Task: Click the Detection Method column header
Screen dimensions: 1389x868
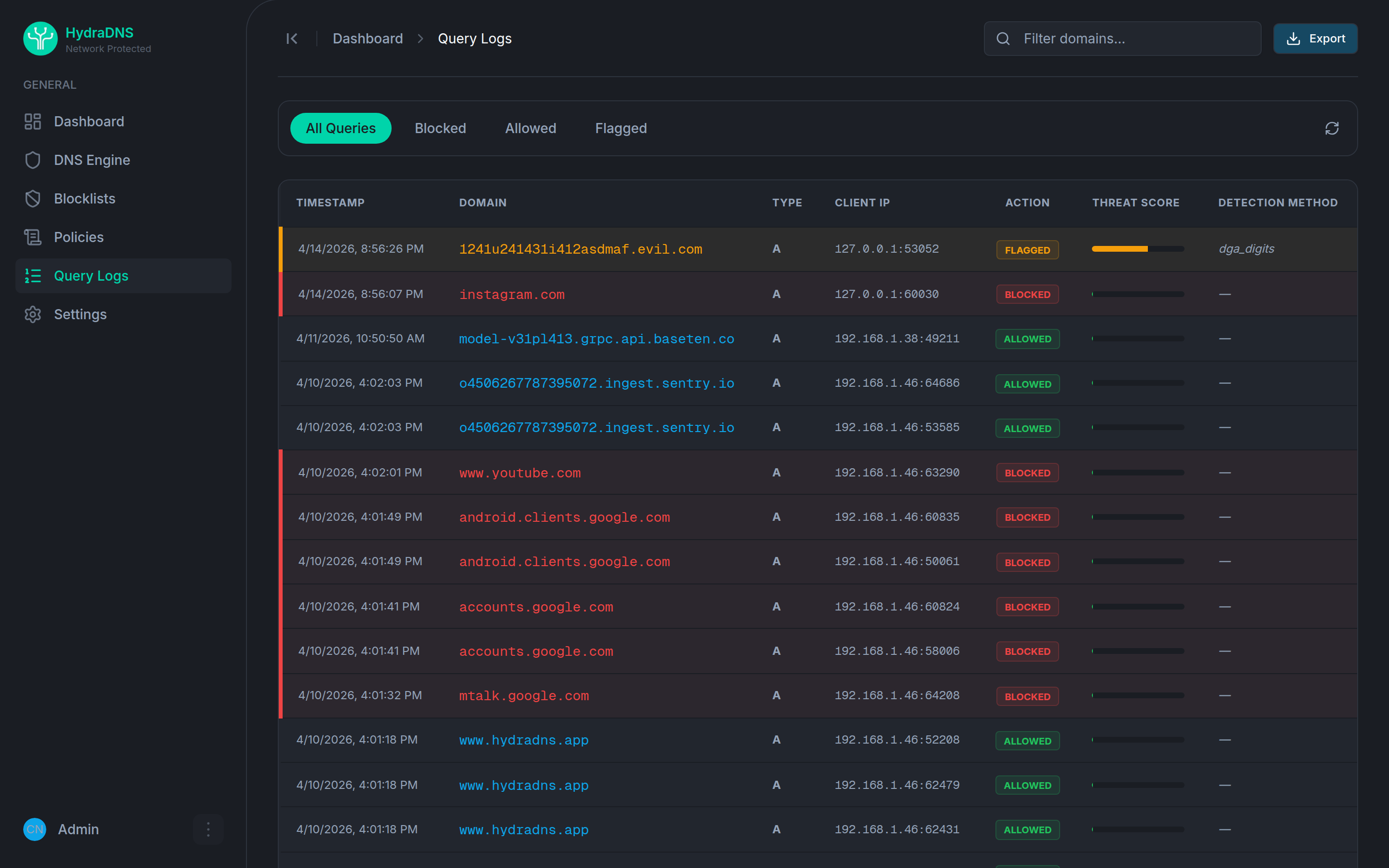Action: pos(1278,203)
